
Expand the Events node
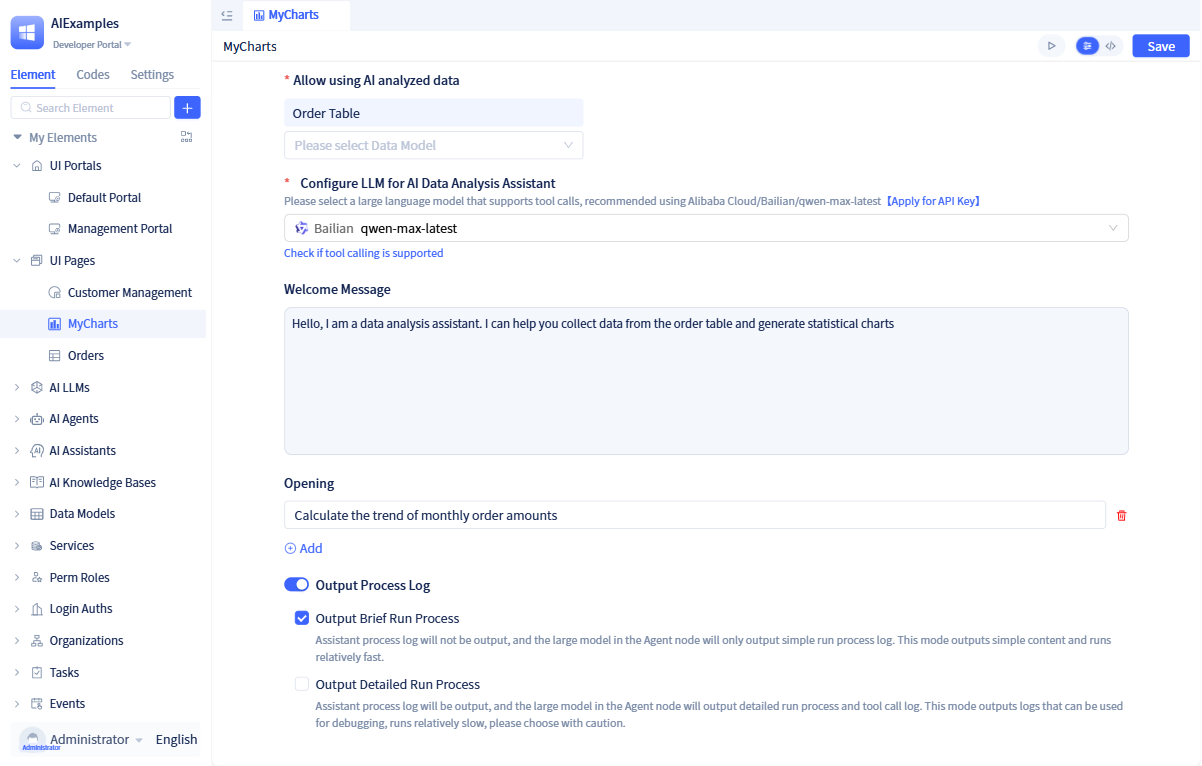point(17,704)
